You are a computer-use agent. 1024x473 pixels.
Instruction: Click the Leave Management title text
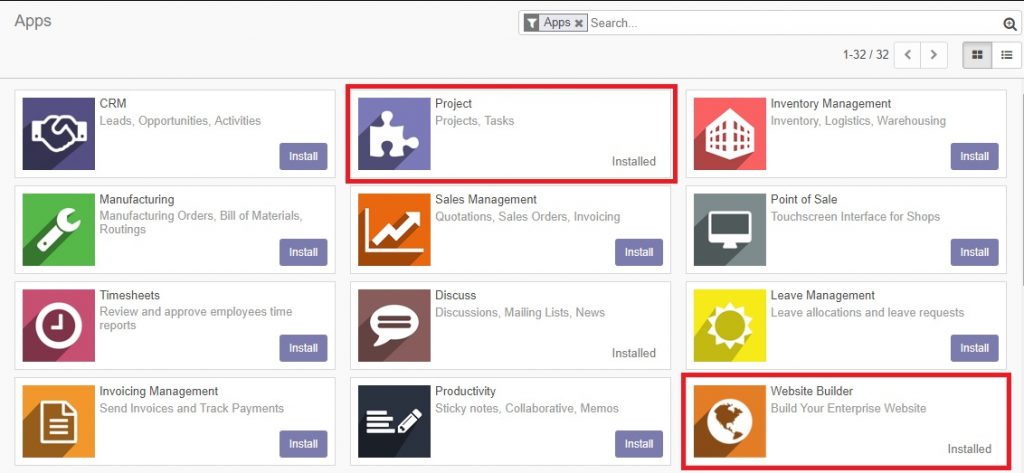coord(822,295)
